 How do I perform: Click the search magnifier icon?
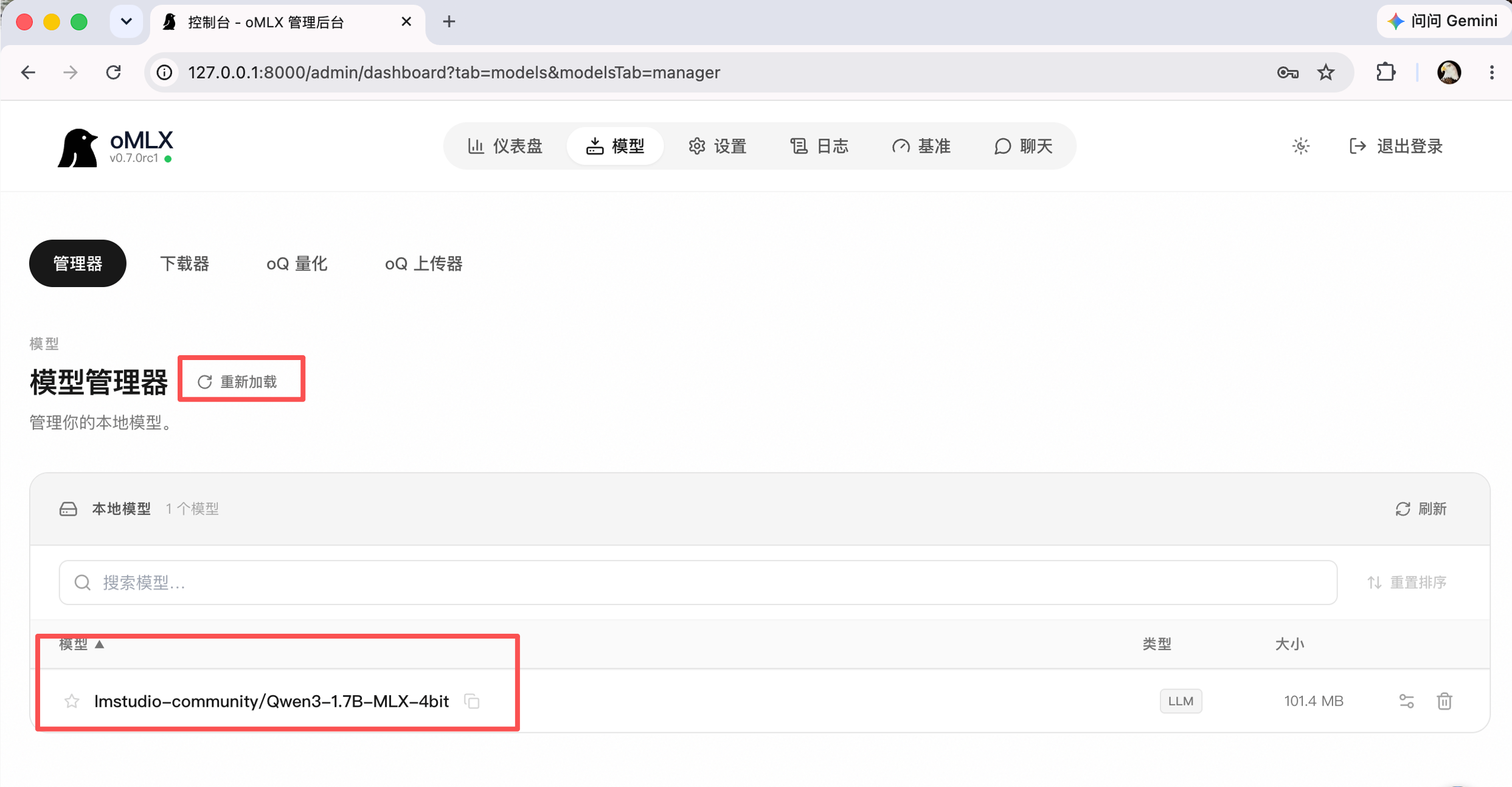coord(83,583)
